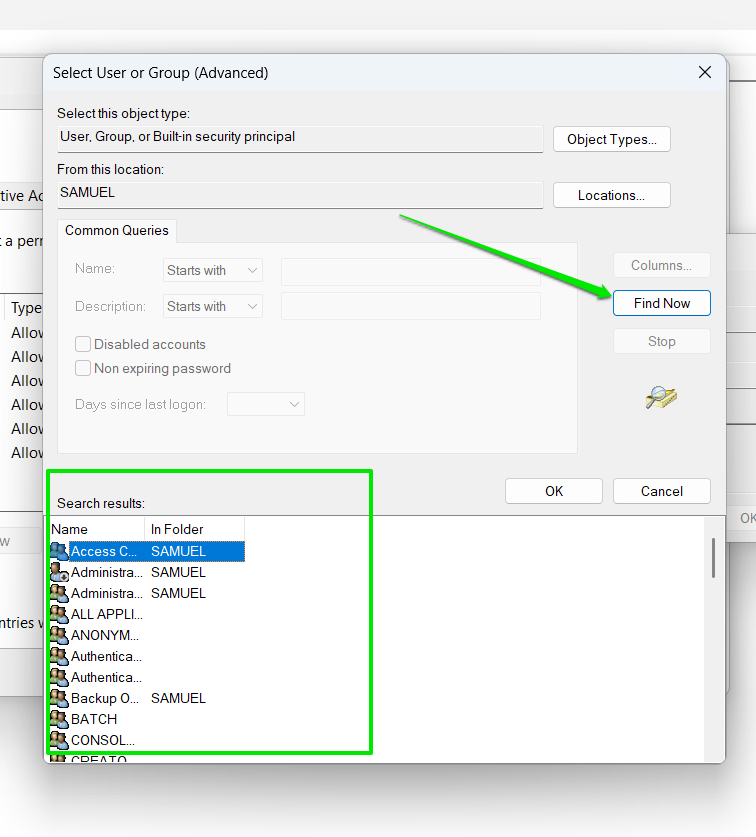Select the Access C... result row
The height and width of the screenshot is (837, 756).
click(x=147, y=551)
